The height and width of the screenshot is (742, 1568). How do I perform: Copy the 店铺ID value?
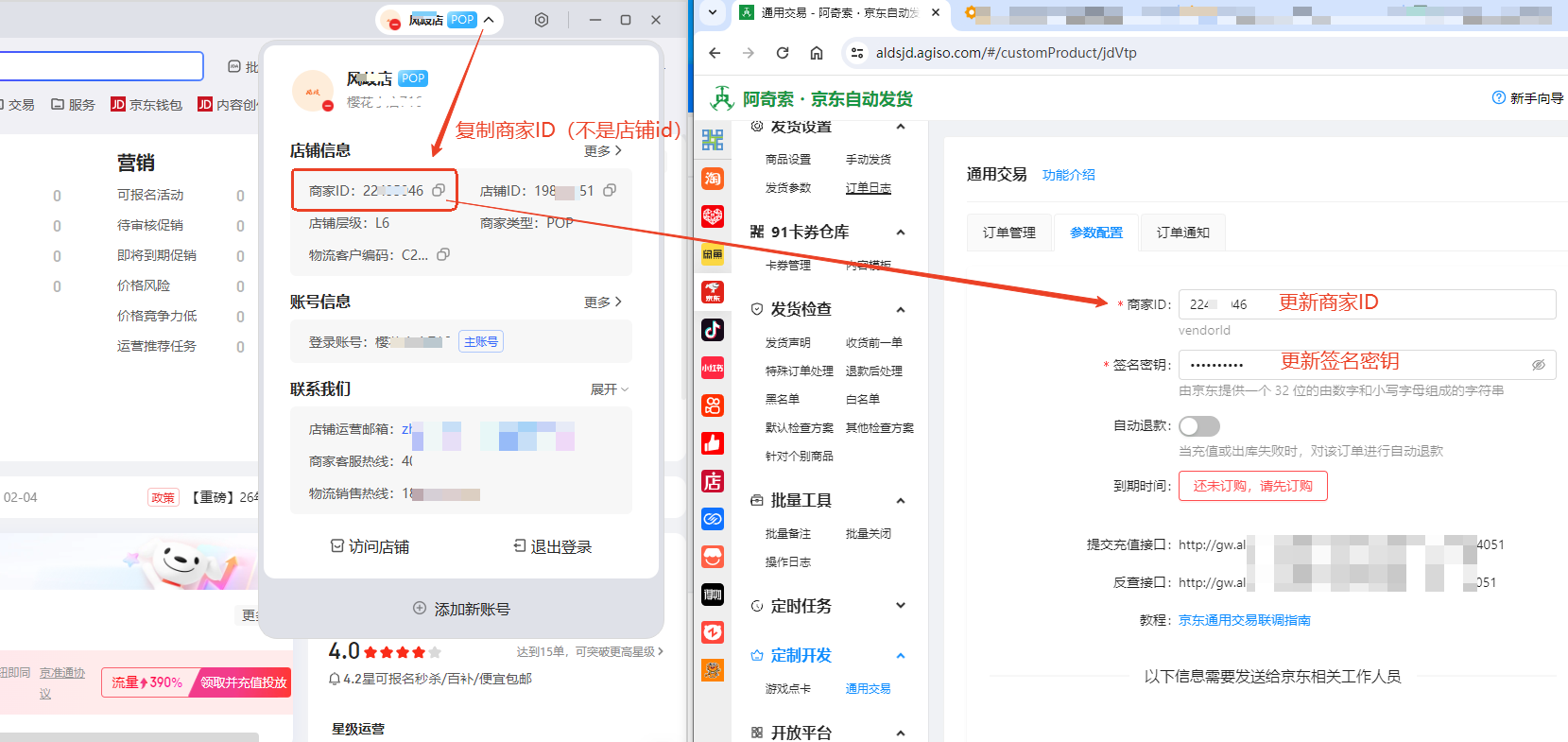click(610, 191)
